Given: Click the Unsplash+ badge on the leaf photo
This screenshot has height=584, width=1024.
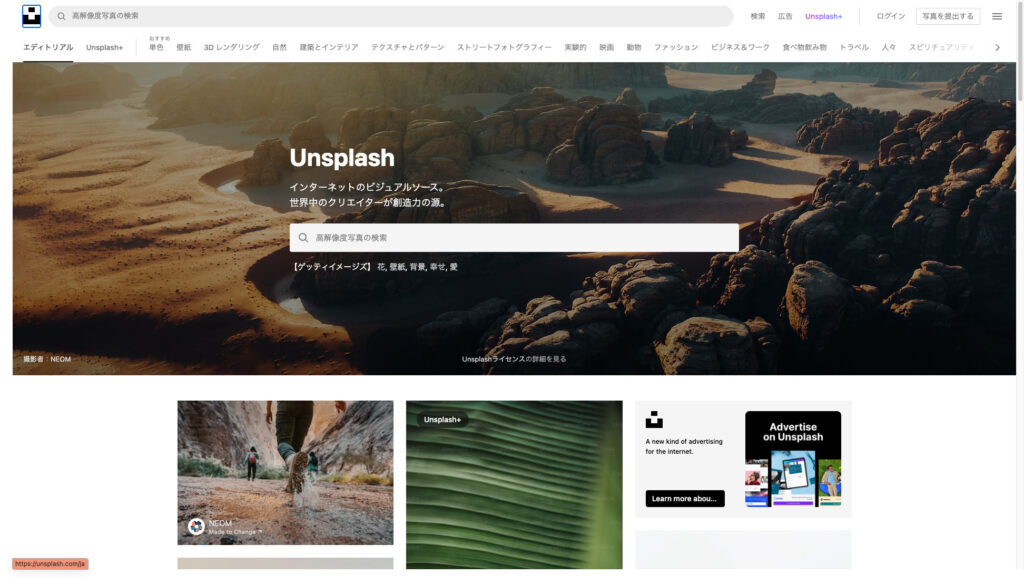Looking at the screenshot, I should (442, 419).
